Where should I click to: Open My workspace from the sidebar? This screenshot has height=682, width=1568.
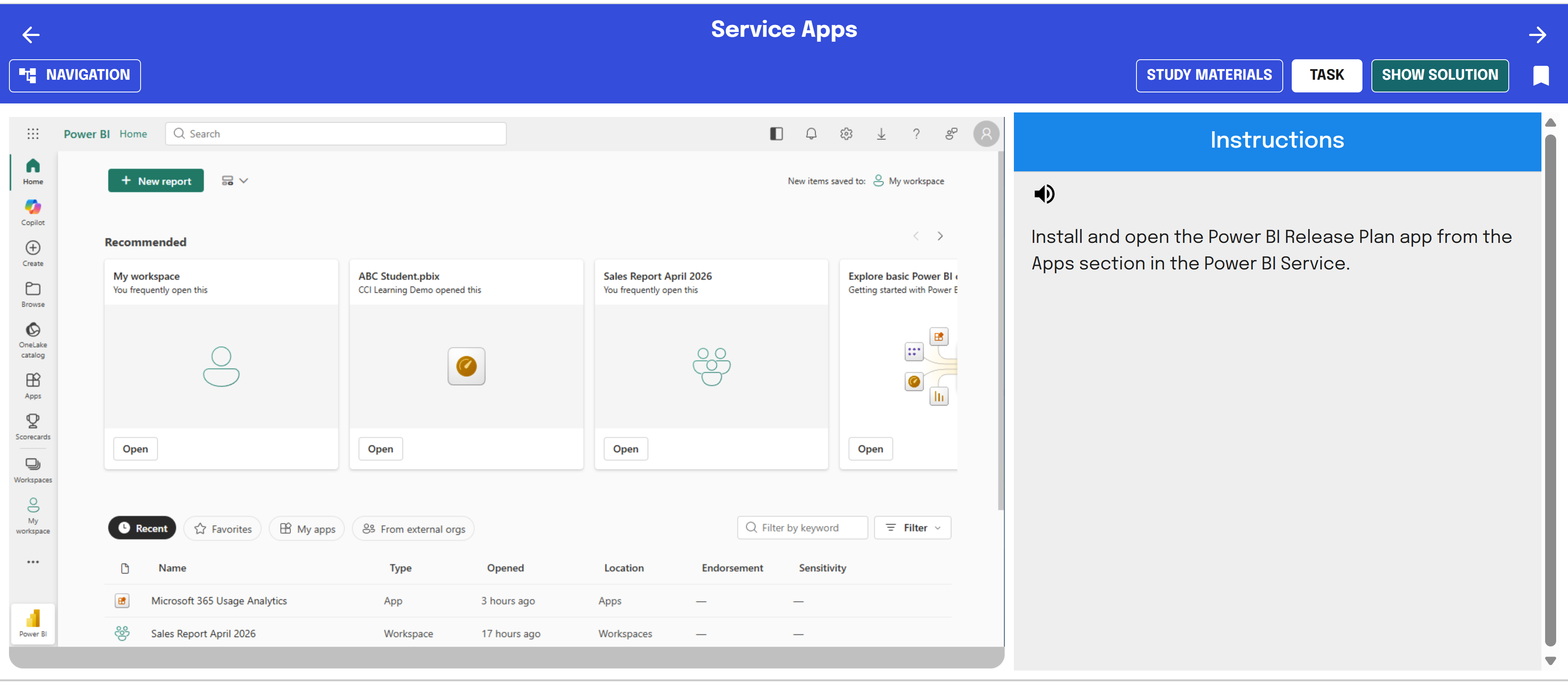(33, 516)
